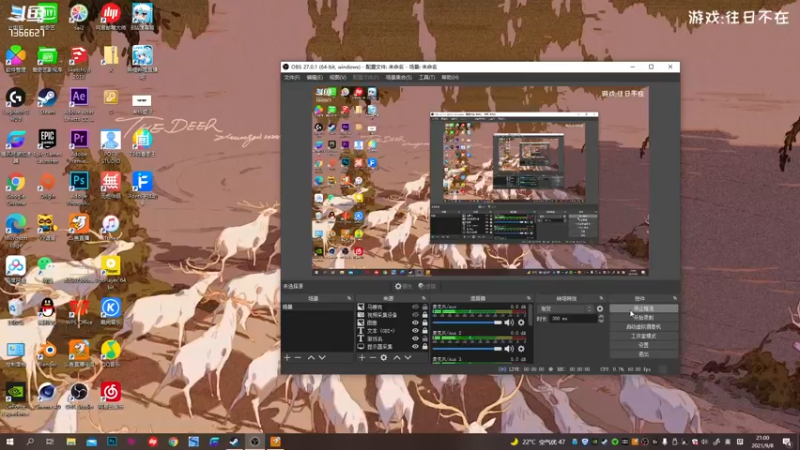
Task: Remove selected scene with minus icon
Action: point(298,358)
